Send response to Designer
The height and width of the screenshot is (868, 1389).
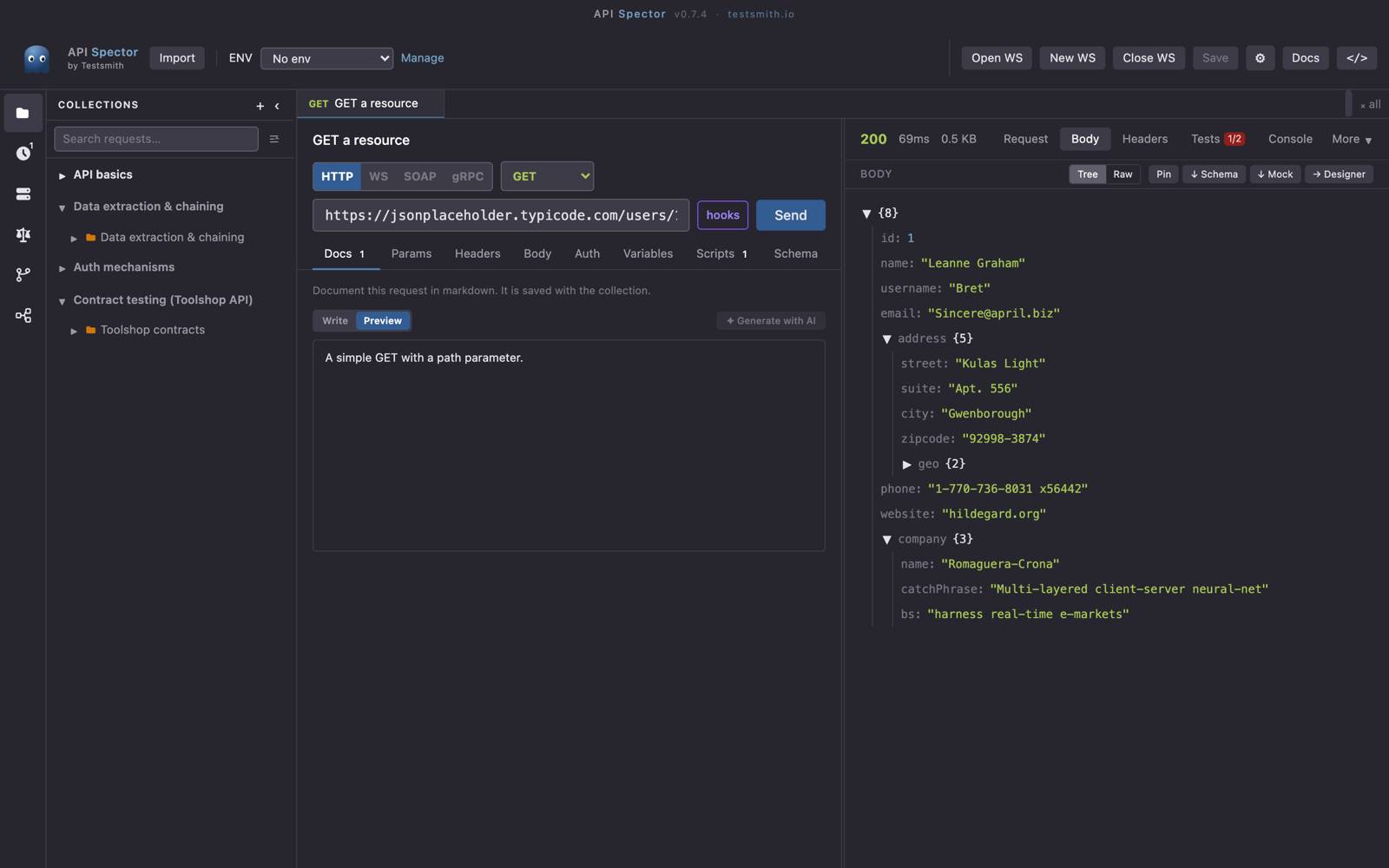[1339, 174]
